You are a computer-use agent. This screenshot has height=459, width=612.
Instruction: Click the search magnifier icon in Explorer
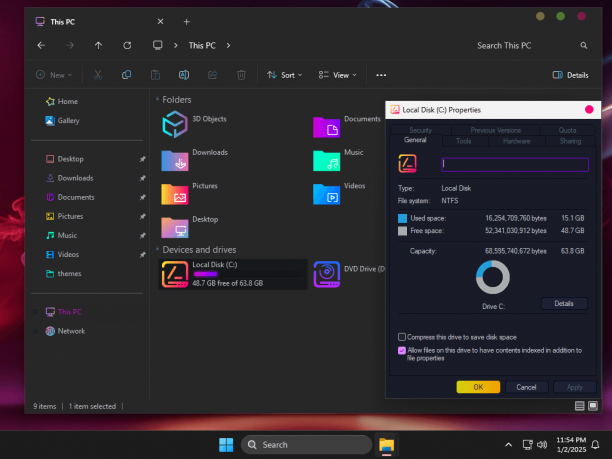584,46
